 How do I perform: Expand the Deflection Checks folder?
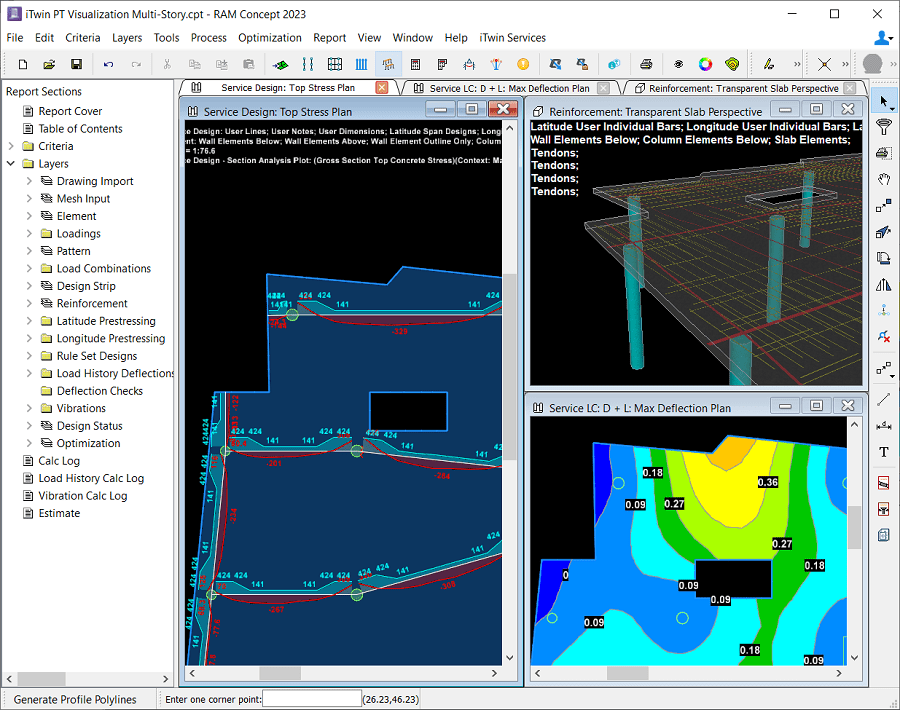coord(29,390)
